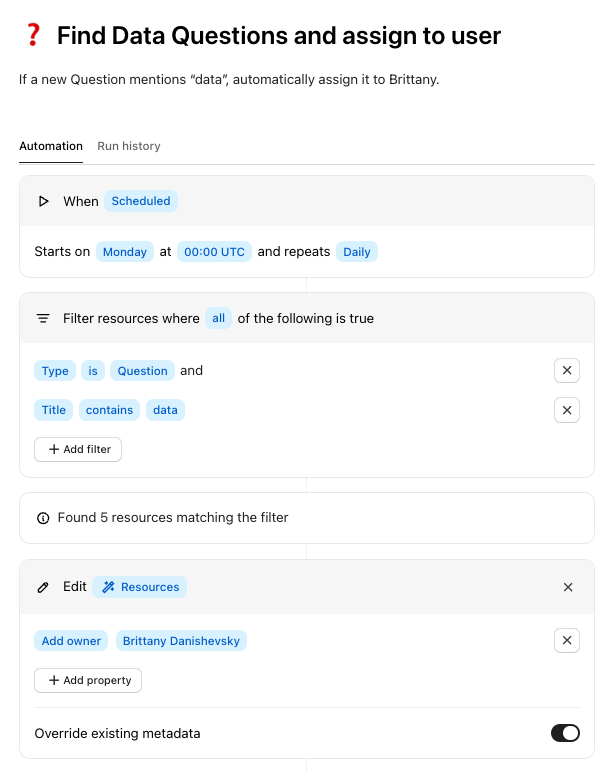
Task: Change the Brittany Danishevsky owner chip
Action: coord(181,641)
